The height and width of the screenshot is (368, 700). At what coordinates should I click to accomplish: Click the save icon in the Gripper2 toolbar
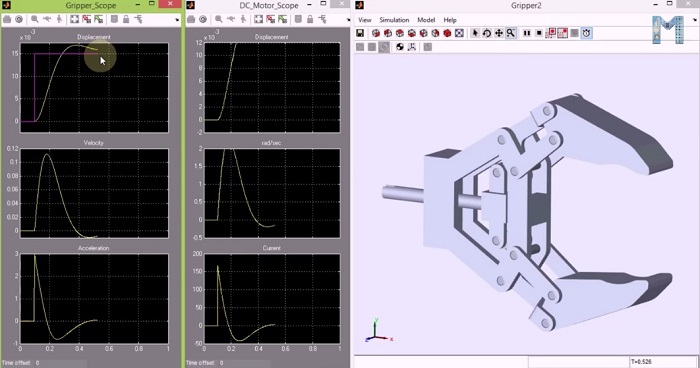(360, 33)
